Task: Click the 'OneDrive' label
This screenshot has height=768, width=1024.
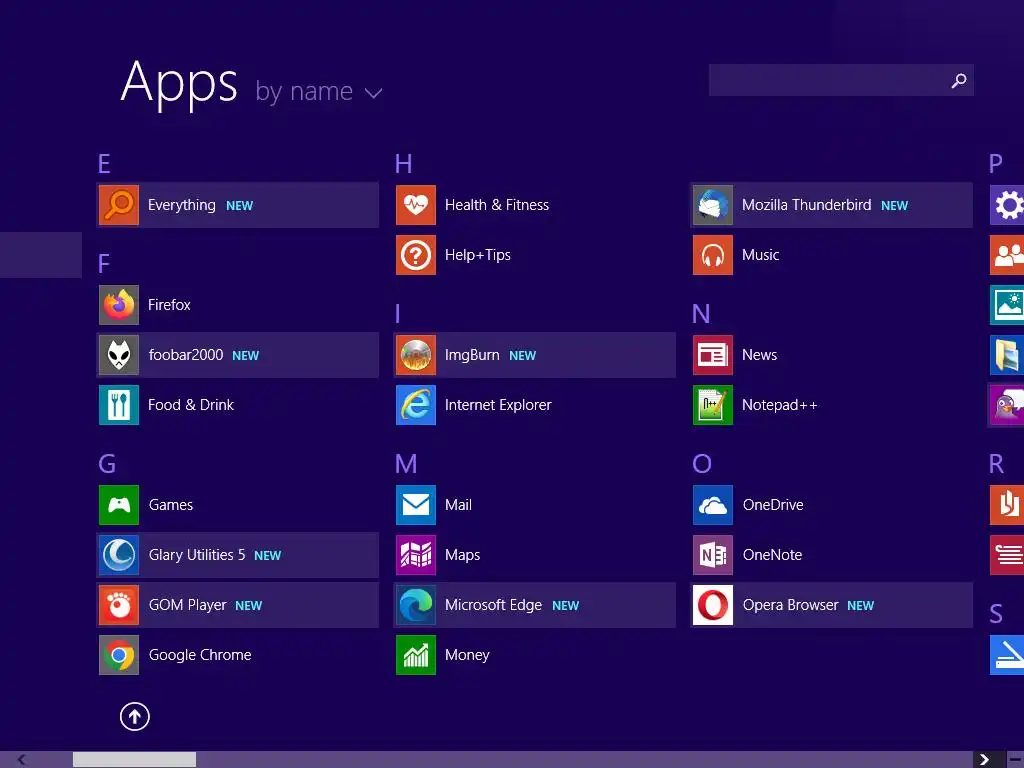Action: coord(773,505)
